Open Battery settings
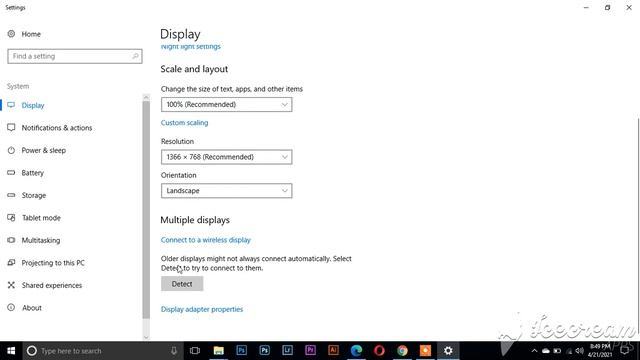Image resolution: width=640 pixels, height=360 pixels. [33, 173]
